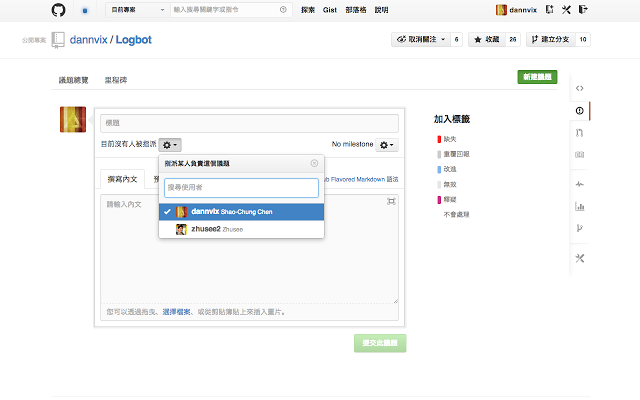Click the green New Issue button
640x400 pixels.
coord(538,77)
